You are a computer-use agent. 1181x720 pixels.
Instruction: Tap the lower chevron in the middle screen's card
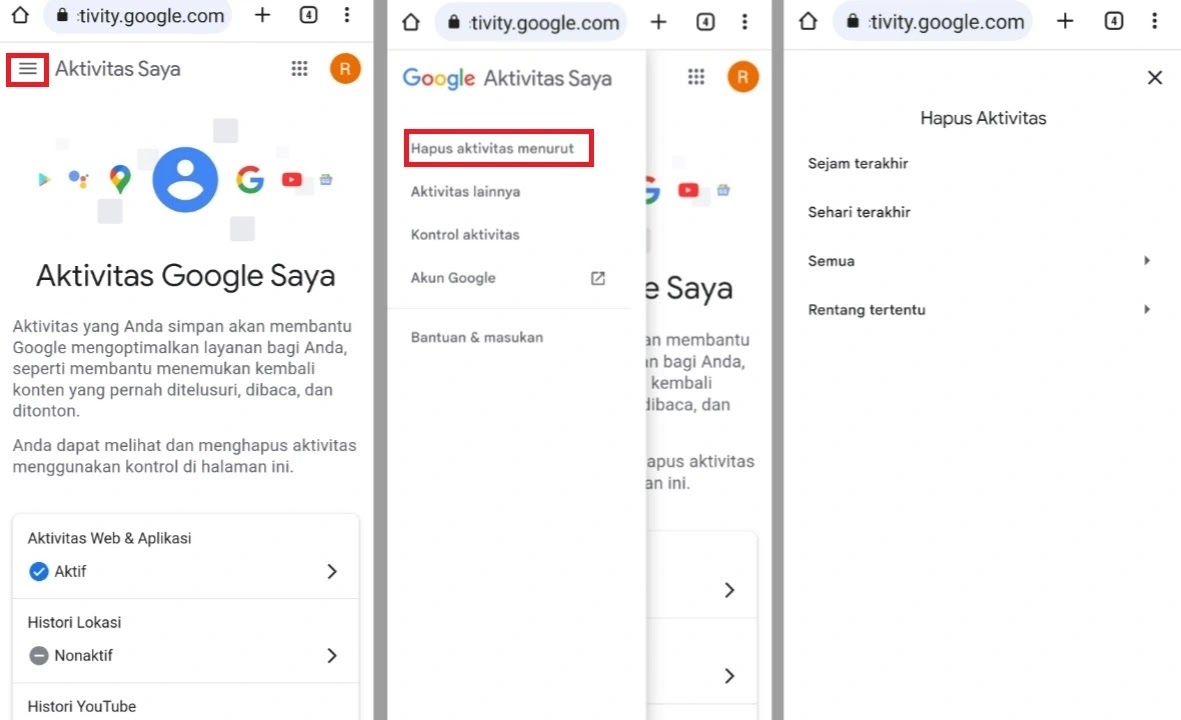pyautogui.click(x=729, y=676)
